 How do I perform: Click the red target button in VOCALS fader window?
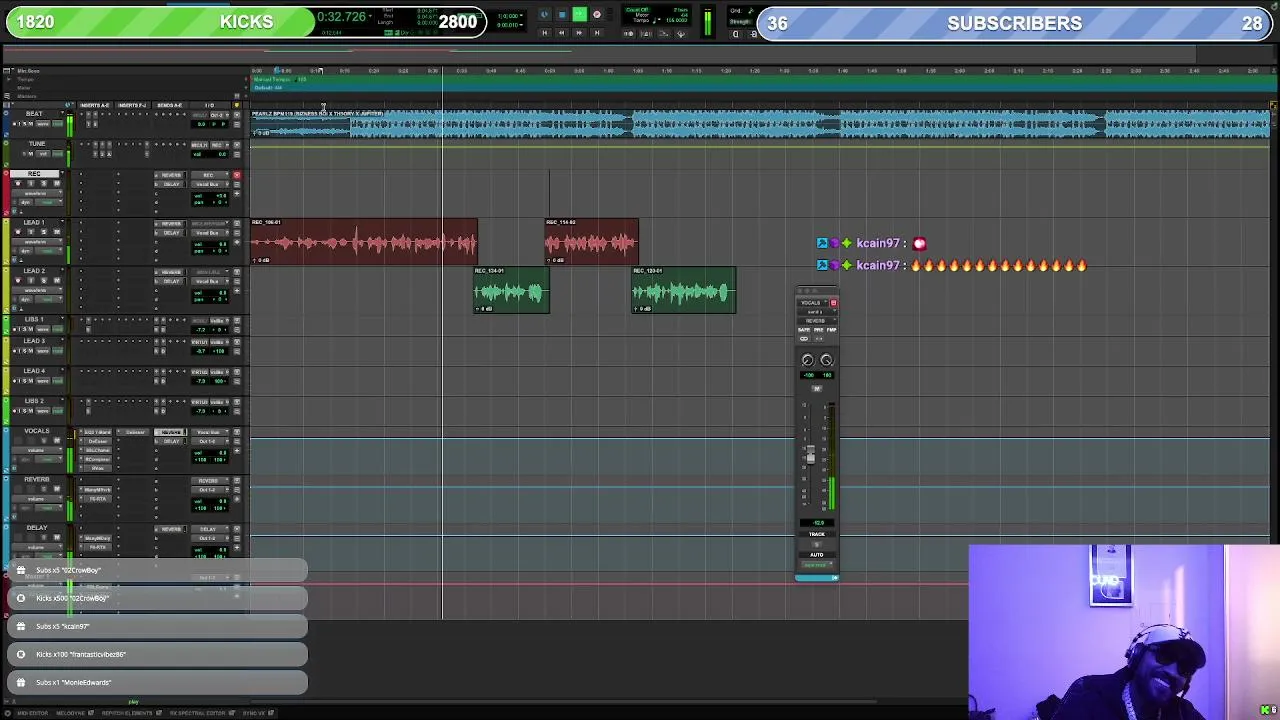pos(833,303)
